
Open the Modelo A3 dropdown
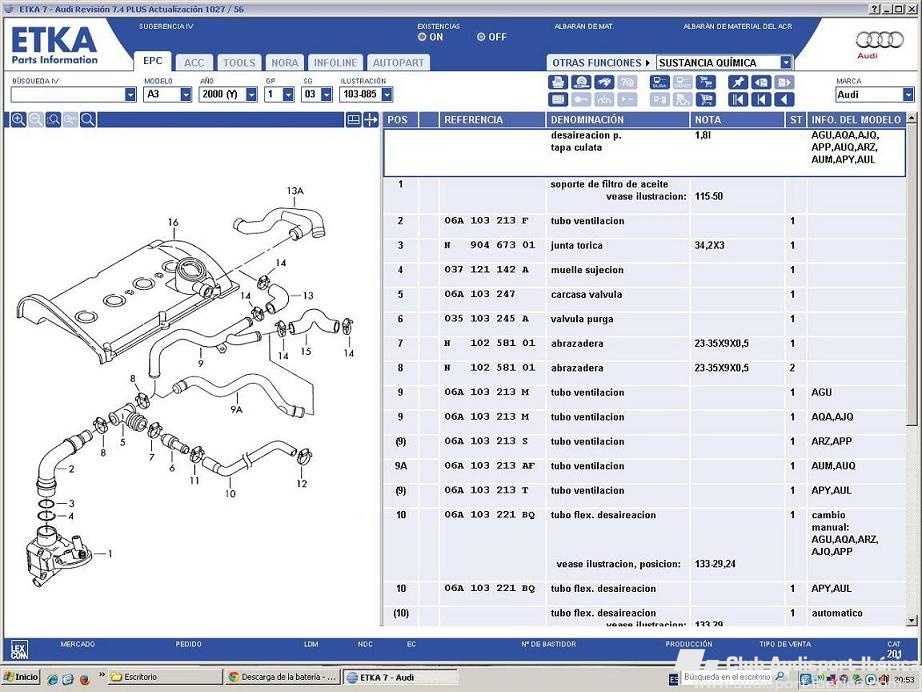(x=185, y=94)
